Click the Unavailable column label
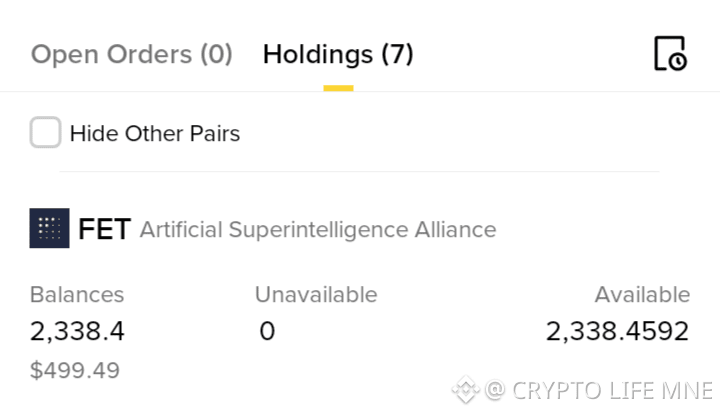720x415 pixels. click(x=316, y=295)
